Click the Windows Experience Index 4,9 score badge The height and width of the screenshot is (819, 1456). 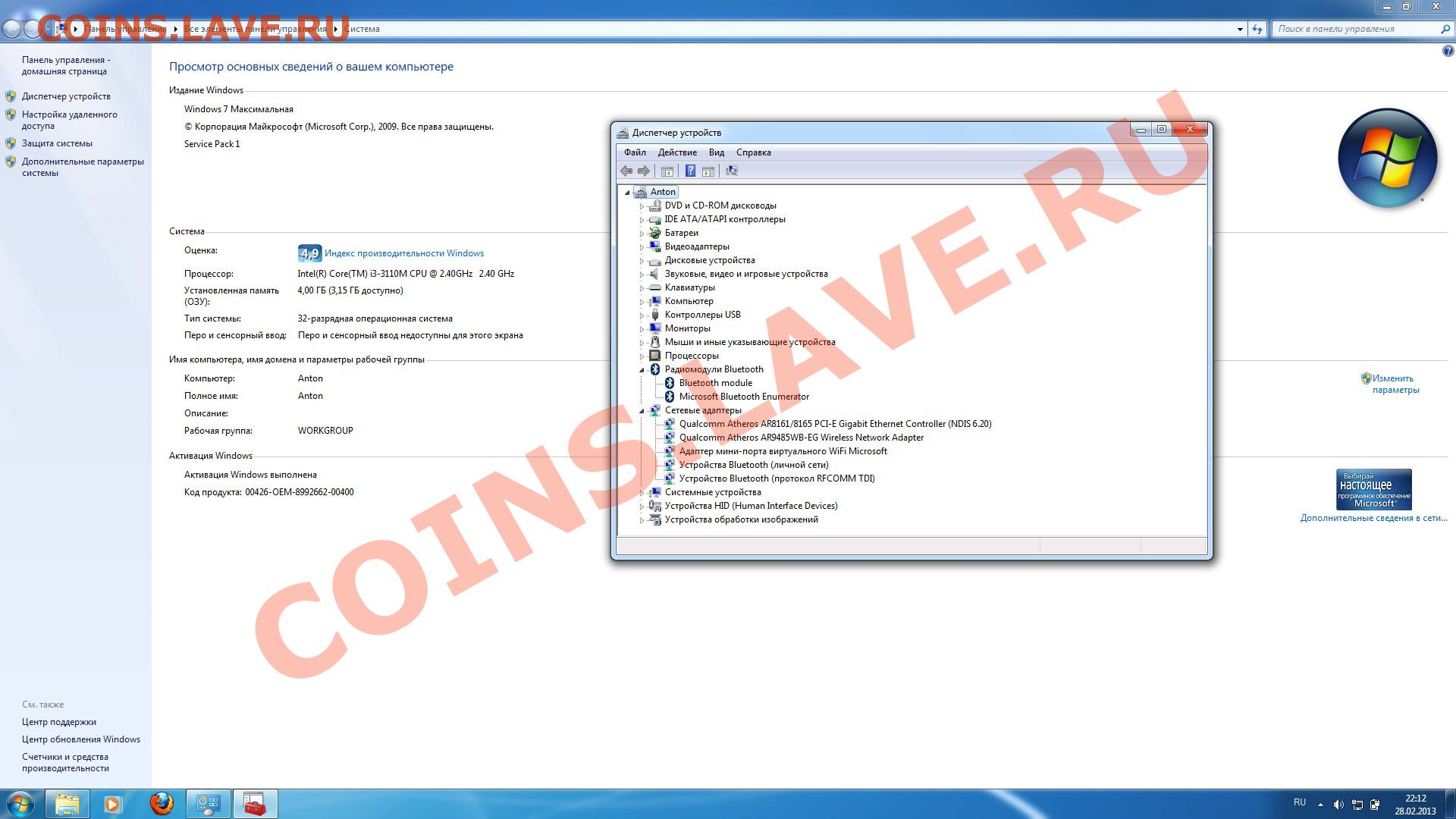pyautogui.click(x=309, y=253)
